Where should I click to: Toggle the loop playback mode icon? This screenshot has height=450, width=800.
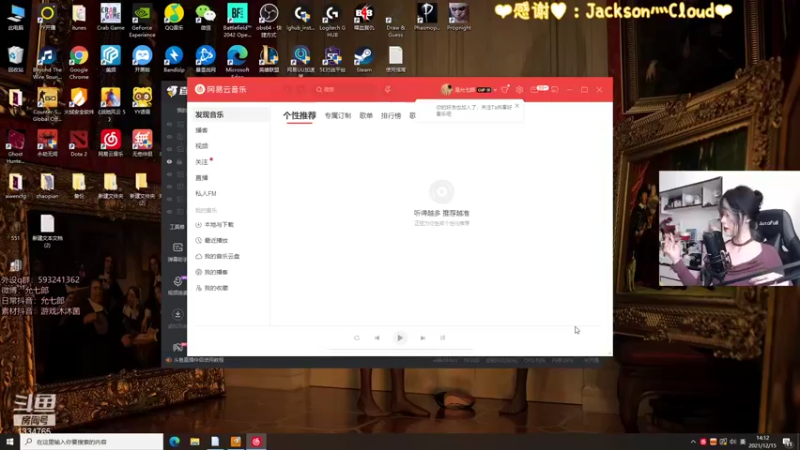point(357,338)
